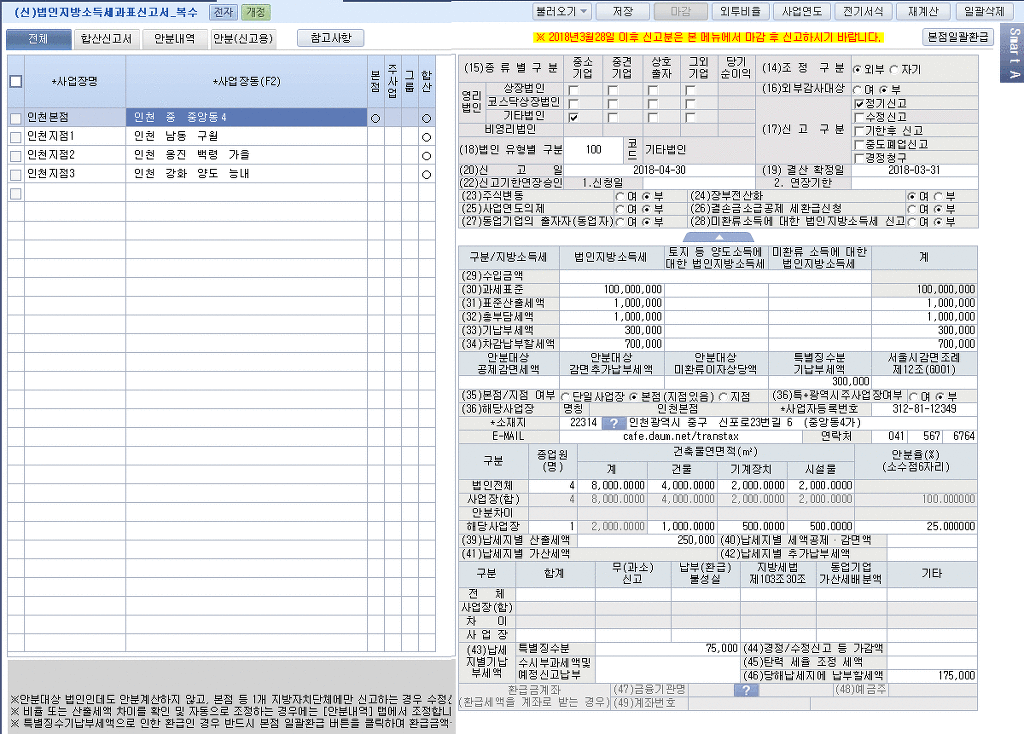The image size is (1024, 734).
Task: Switch to the 전체 tab
Action: tap(39, 39)
